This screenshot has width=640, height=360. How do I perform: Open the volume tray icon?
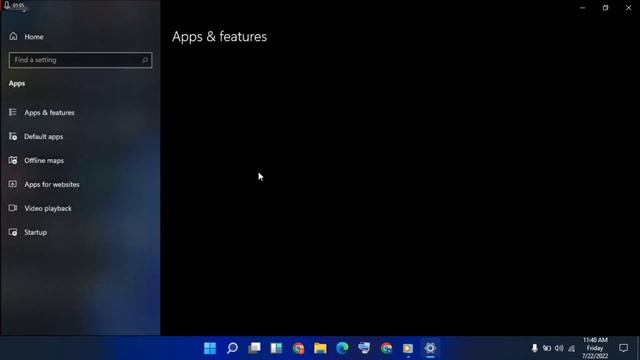[559, 348]
